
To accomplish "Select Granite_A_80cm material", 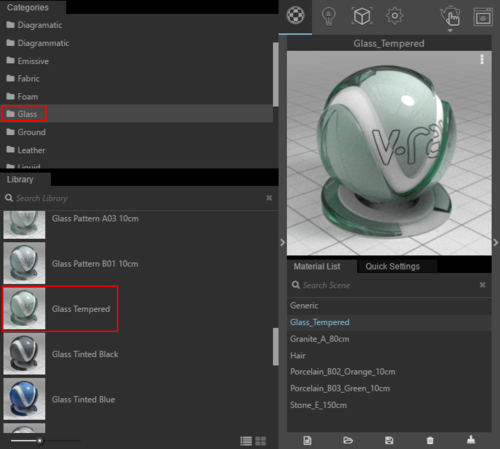I will [389, 339].
